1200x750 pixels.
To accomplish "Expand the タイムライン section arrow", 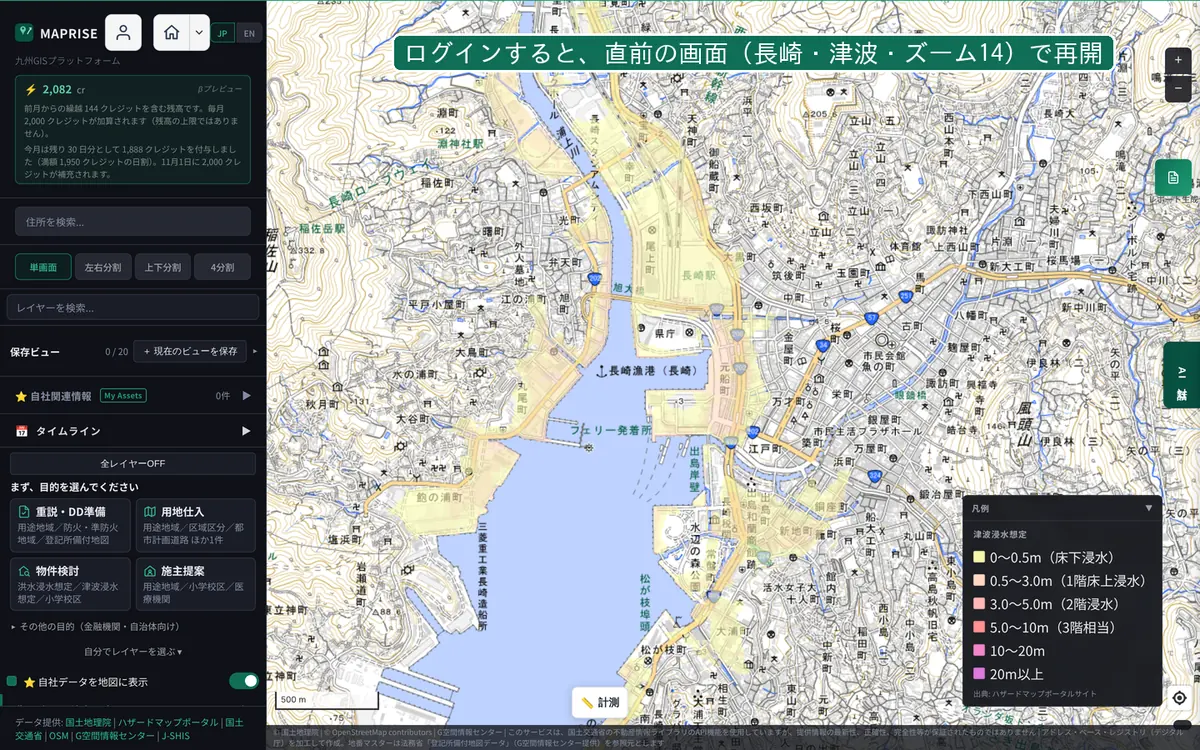I will click(x=246, y=431).
